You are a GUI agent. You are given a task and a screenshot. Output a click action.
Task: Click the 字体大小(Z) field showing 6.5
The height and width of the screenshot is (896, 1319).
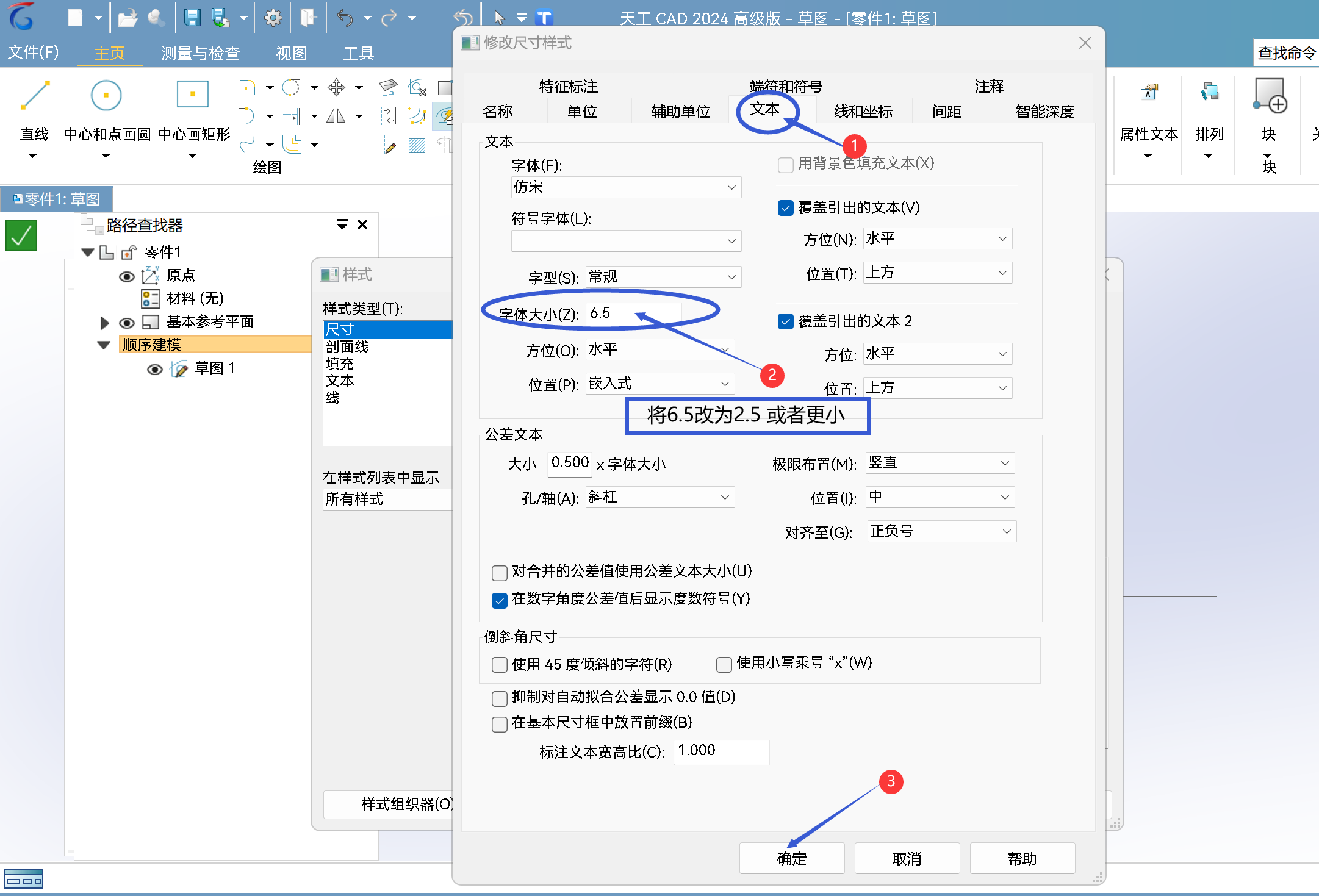click(x=633, y=314)
